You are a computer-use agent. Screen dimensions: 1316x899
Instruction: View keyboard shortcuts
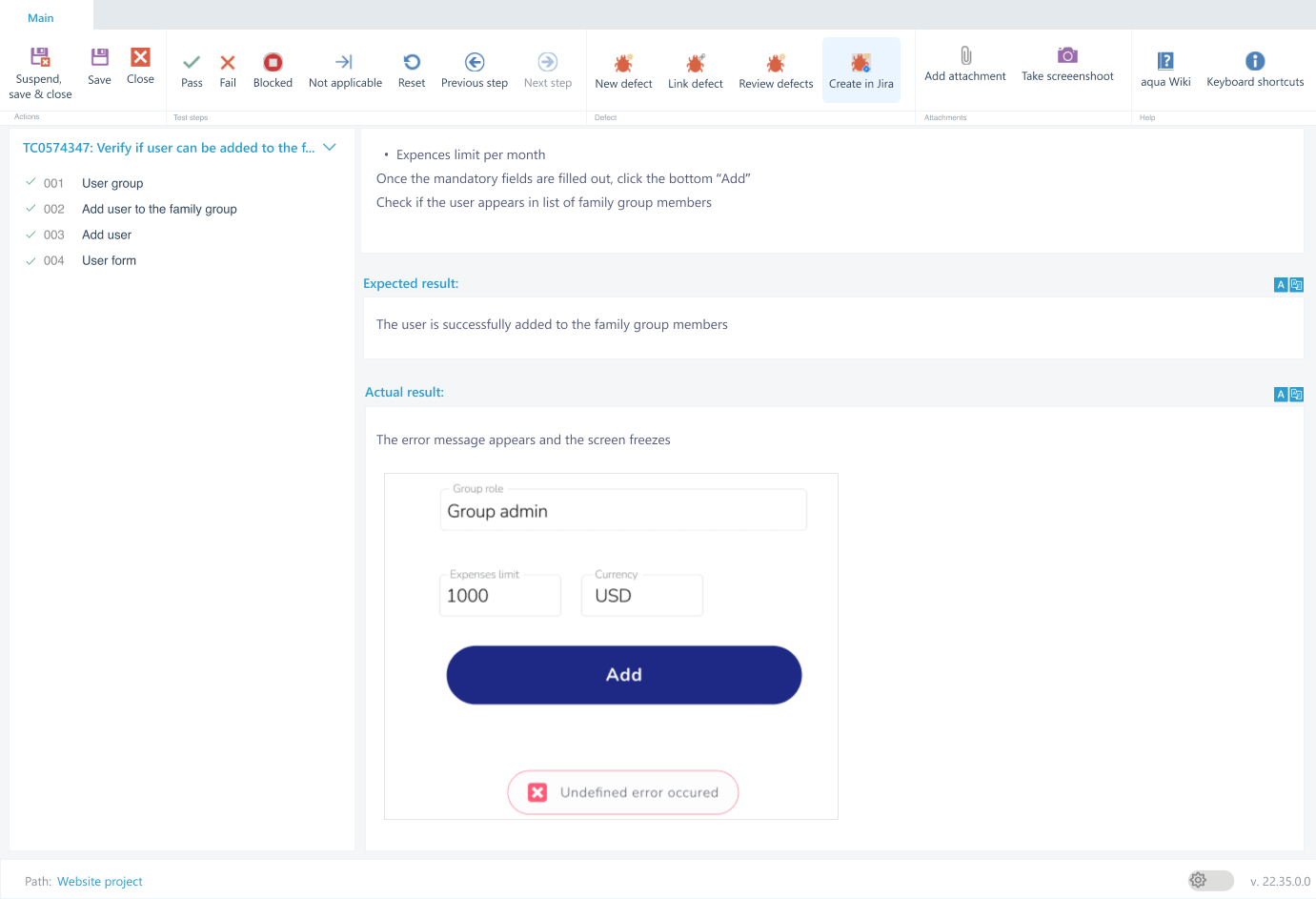point(1255,69)
